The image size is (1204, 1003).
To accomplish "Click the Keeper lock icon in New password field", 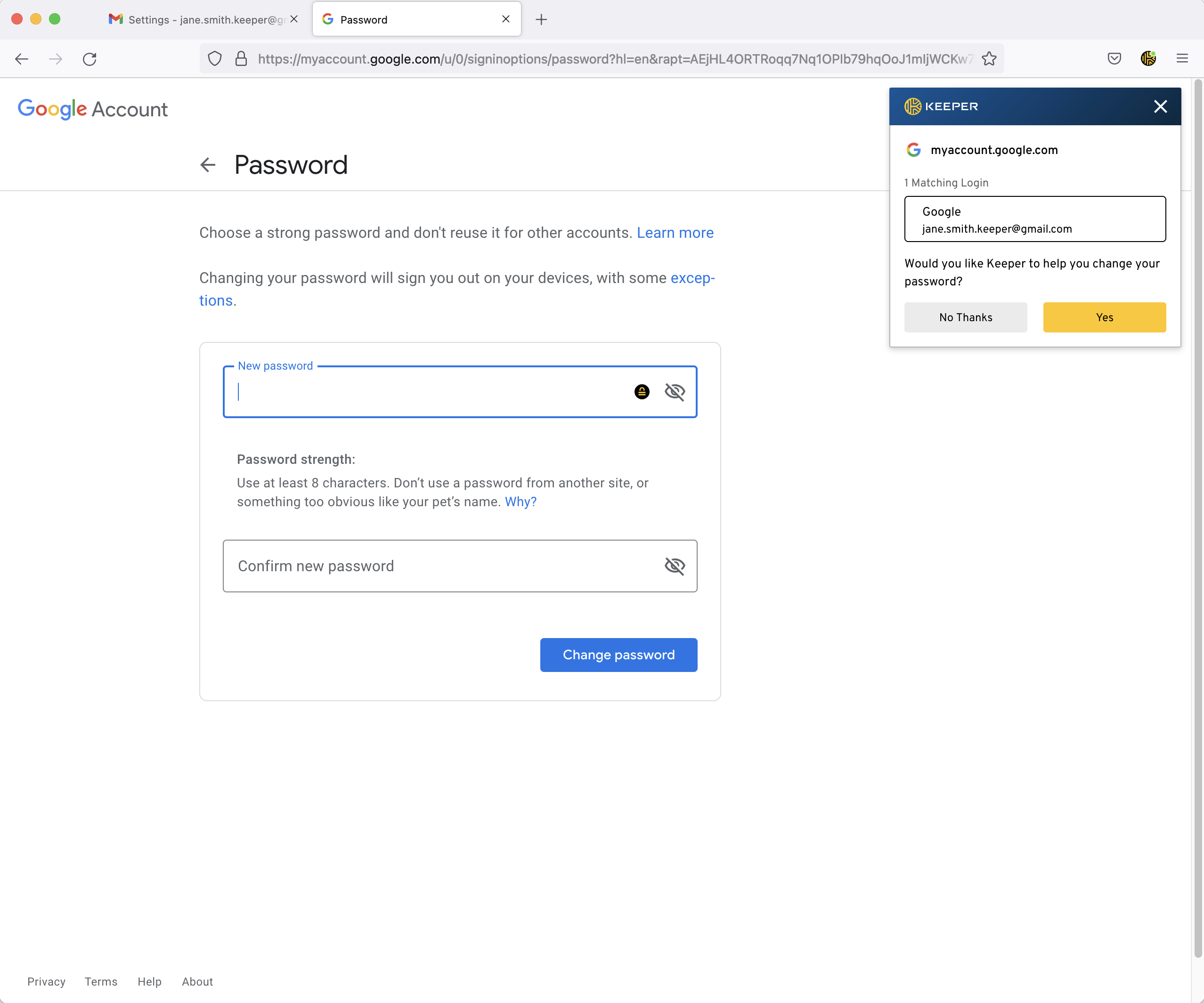I will pos(642,391).
